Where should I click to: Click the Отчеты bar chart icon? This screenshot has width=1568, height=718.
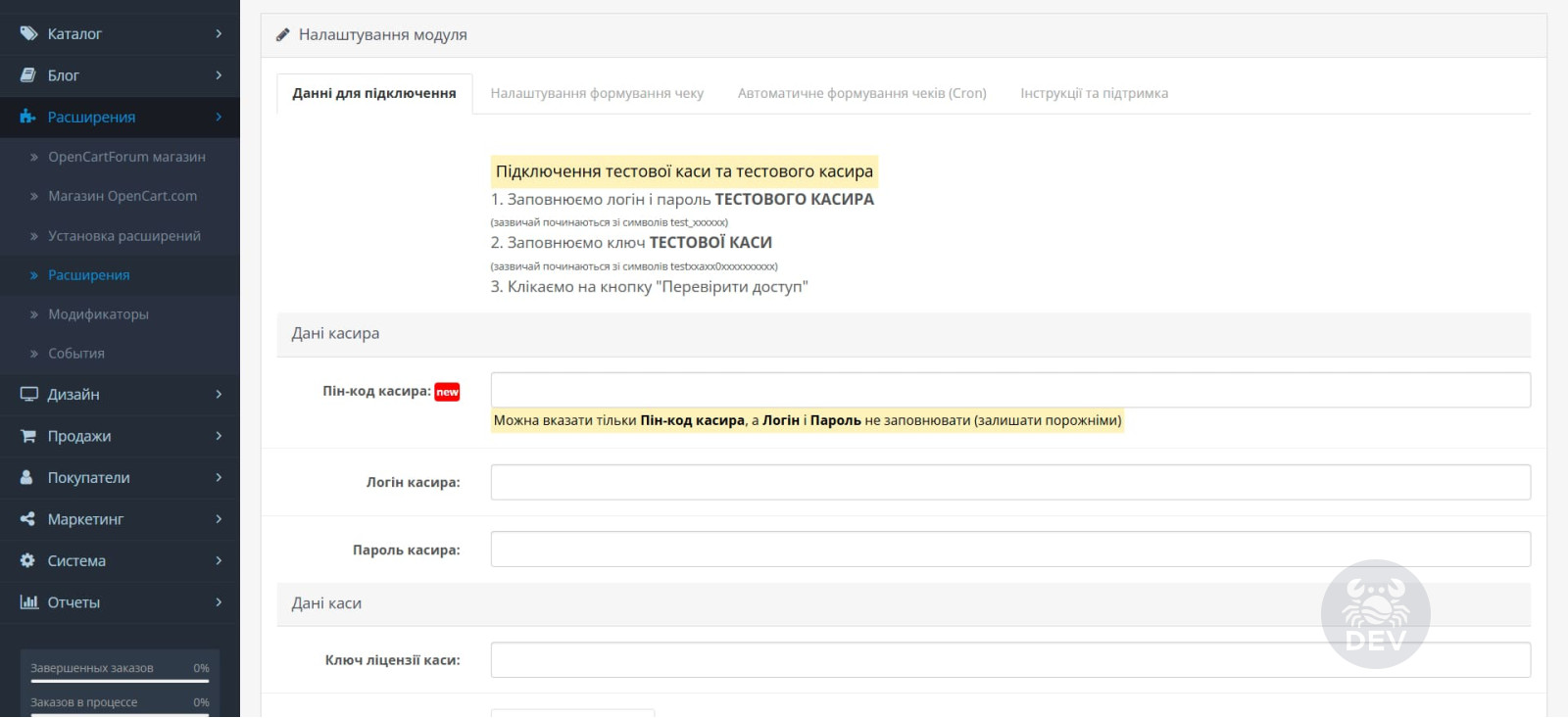coord(28,602)
